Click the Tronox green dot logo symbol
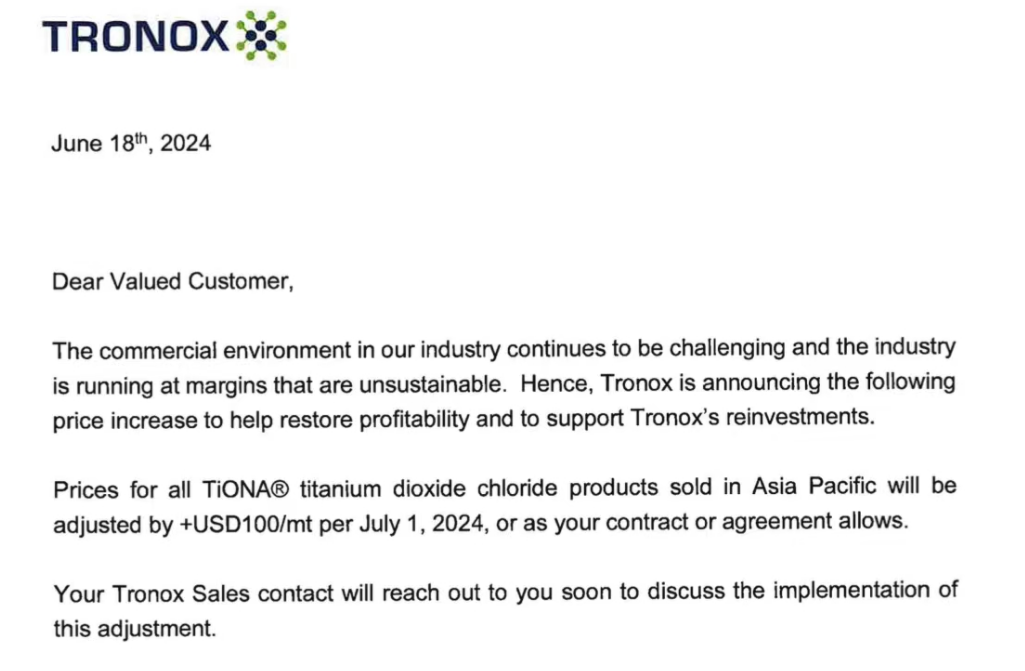 (261, 35)
